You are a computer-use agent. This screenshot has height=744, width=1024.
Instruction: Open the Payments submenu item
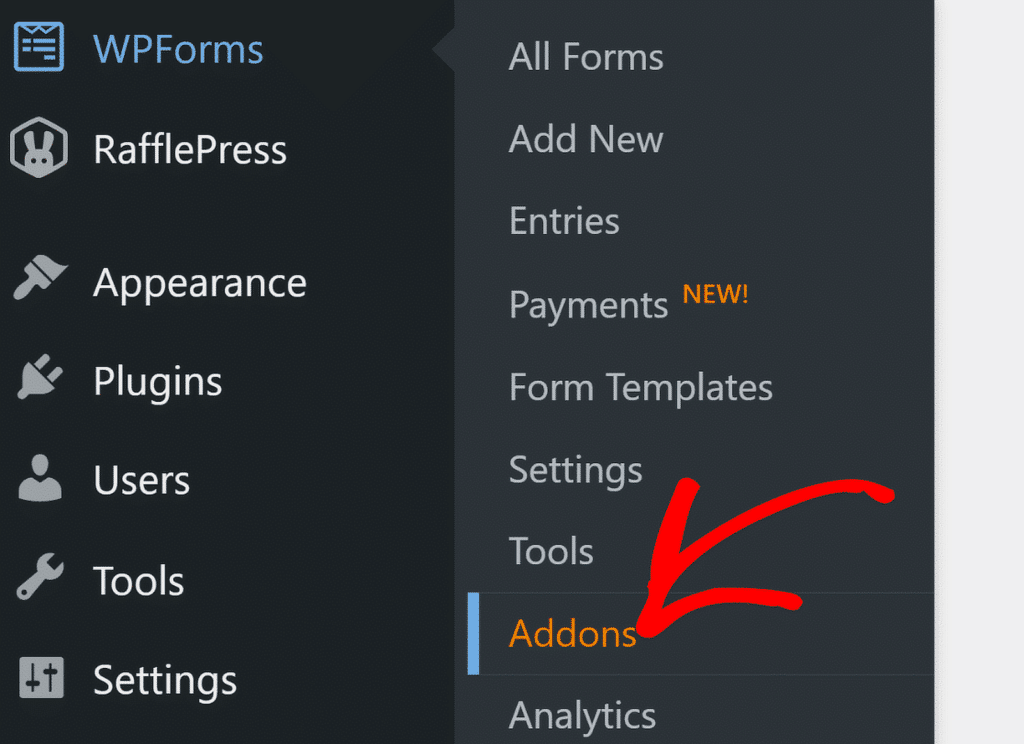pos(588,304)
